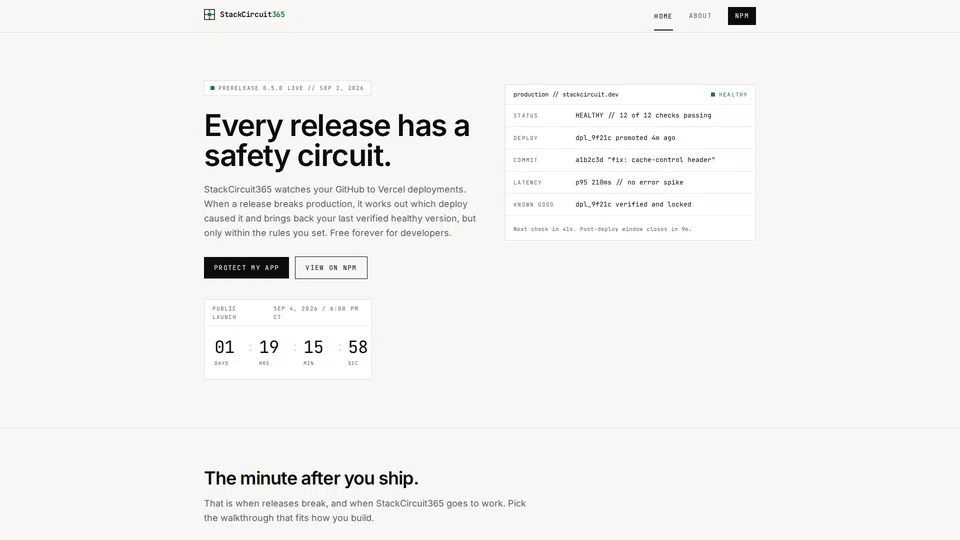Select "dpl_9f21c promoted 4m ago" deploy value
960x540 pixels.
coord(625,138)
